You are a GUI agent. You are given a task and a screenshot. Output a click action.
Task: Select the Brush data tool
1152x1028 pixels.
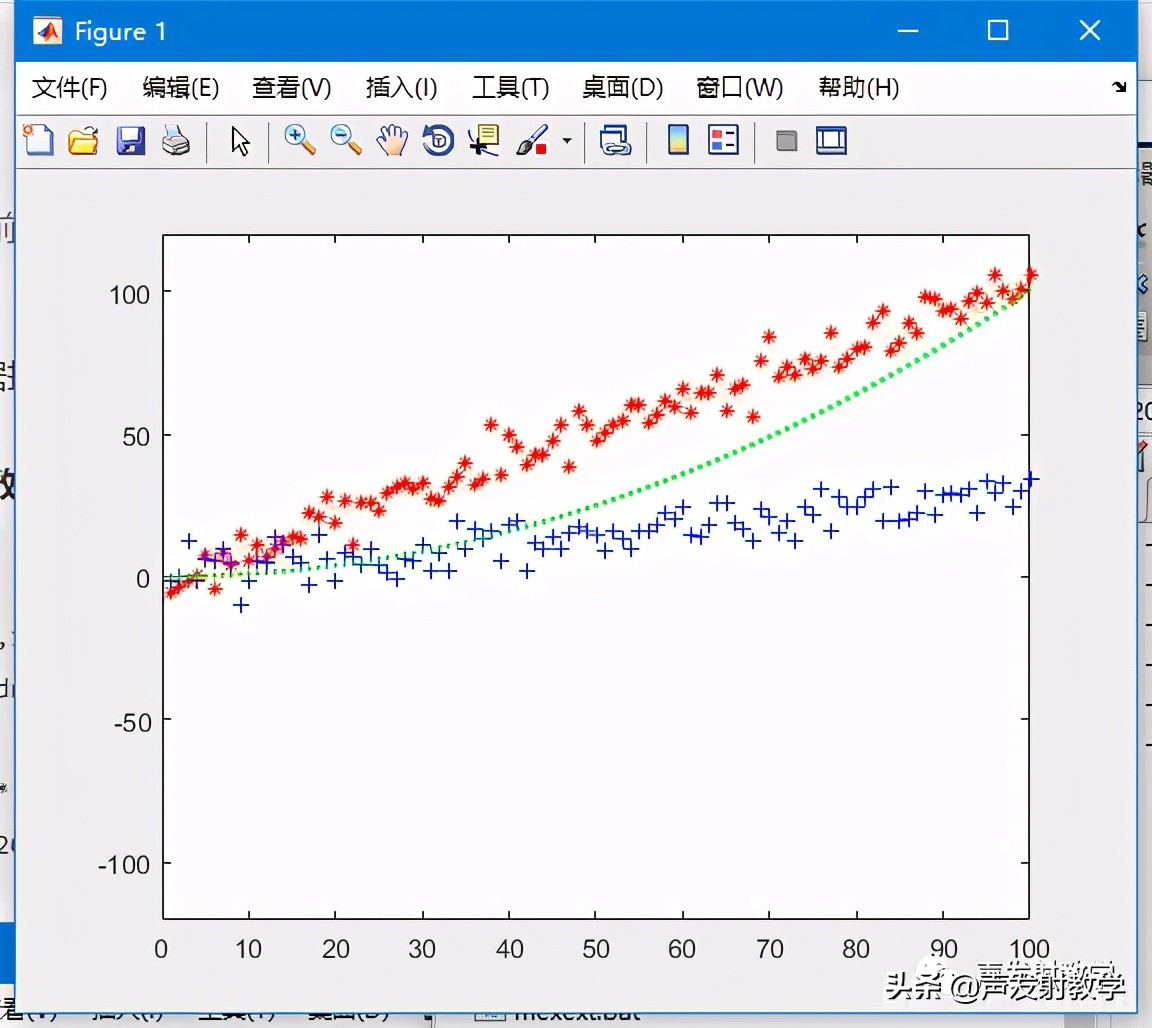[532, 141]
